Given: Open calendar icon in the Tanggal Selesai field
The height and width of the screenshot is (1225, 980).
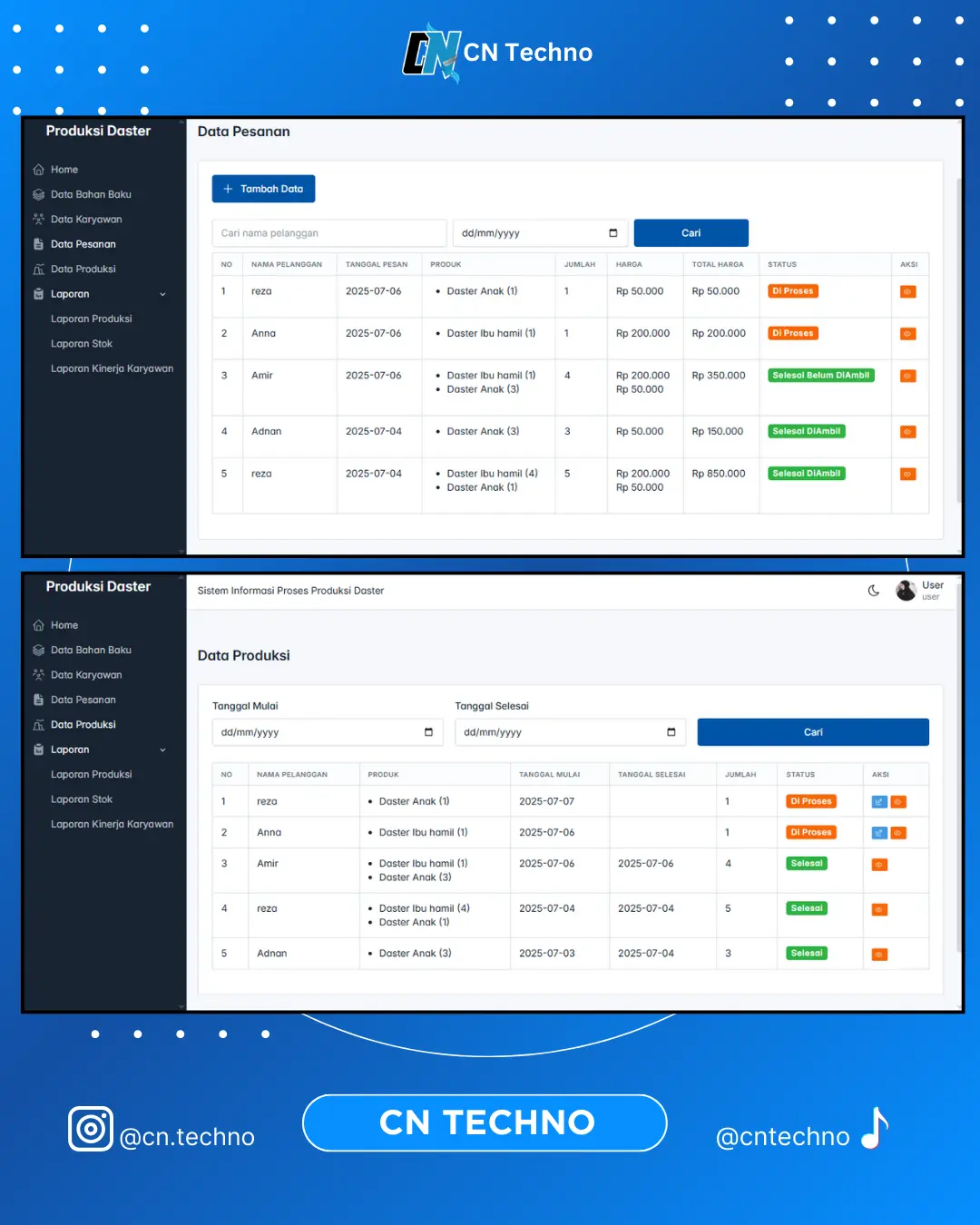Looking at the screenshot, I should pyautogui.click(x=671, y=732).
